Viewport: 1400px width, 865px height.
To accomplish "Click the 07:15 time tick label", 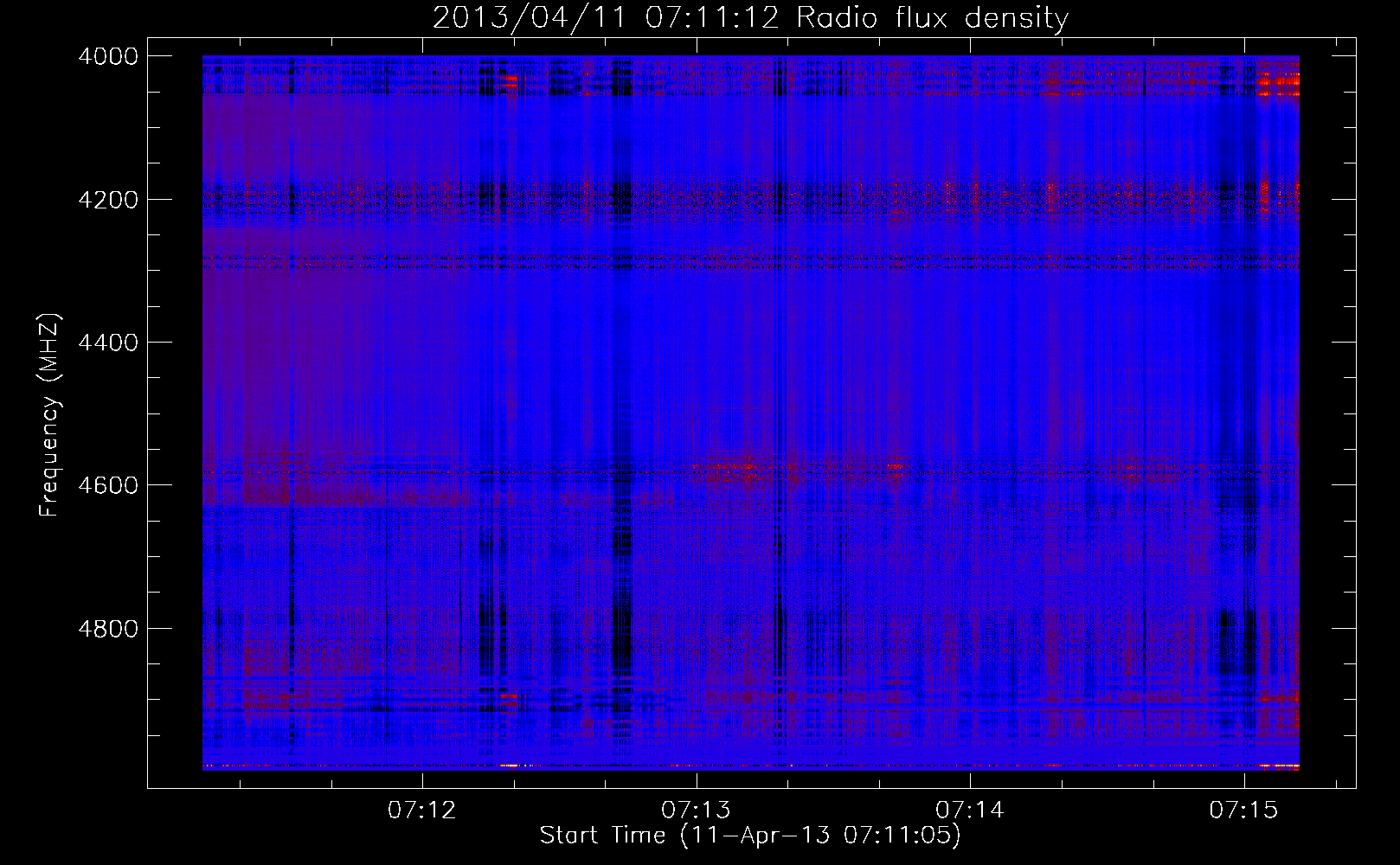I will click(x=1243, y=810).
